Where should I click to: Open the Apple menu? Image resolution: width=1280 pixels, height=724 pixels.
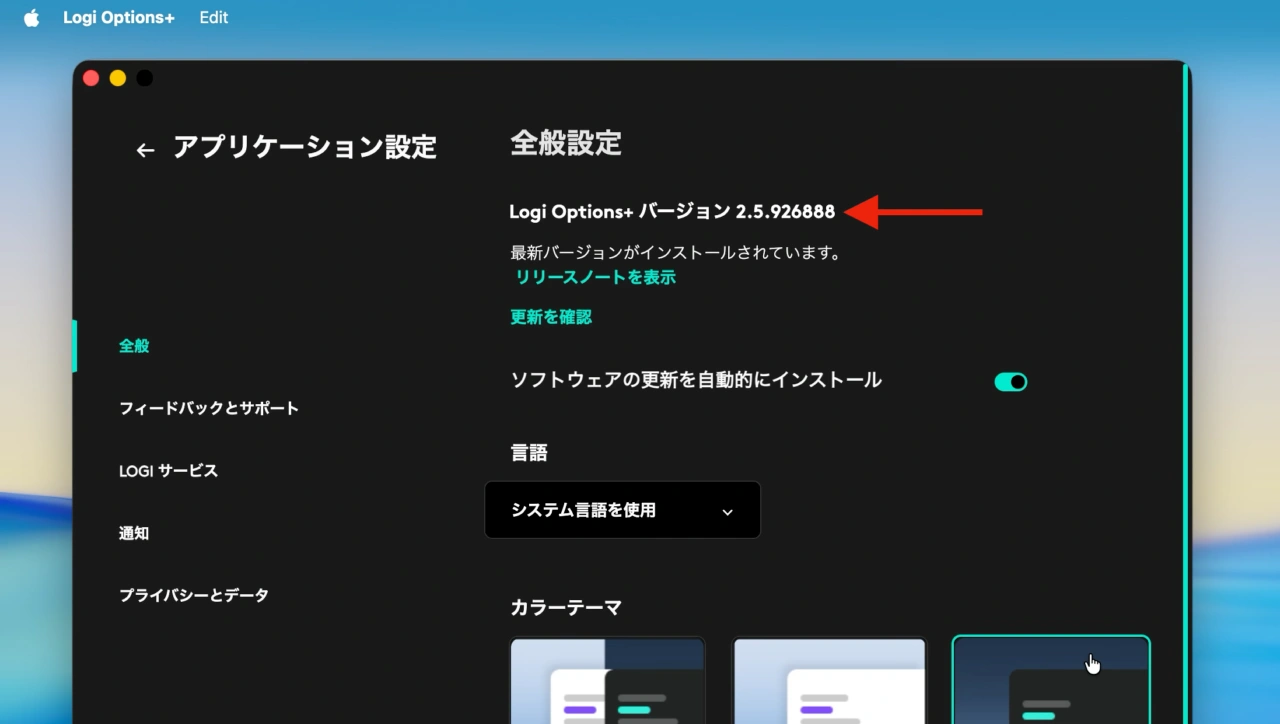32,18
